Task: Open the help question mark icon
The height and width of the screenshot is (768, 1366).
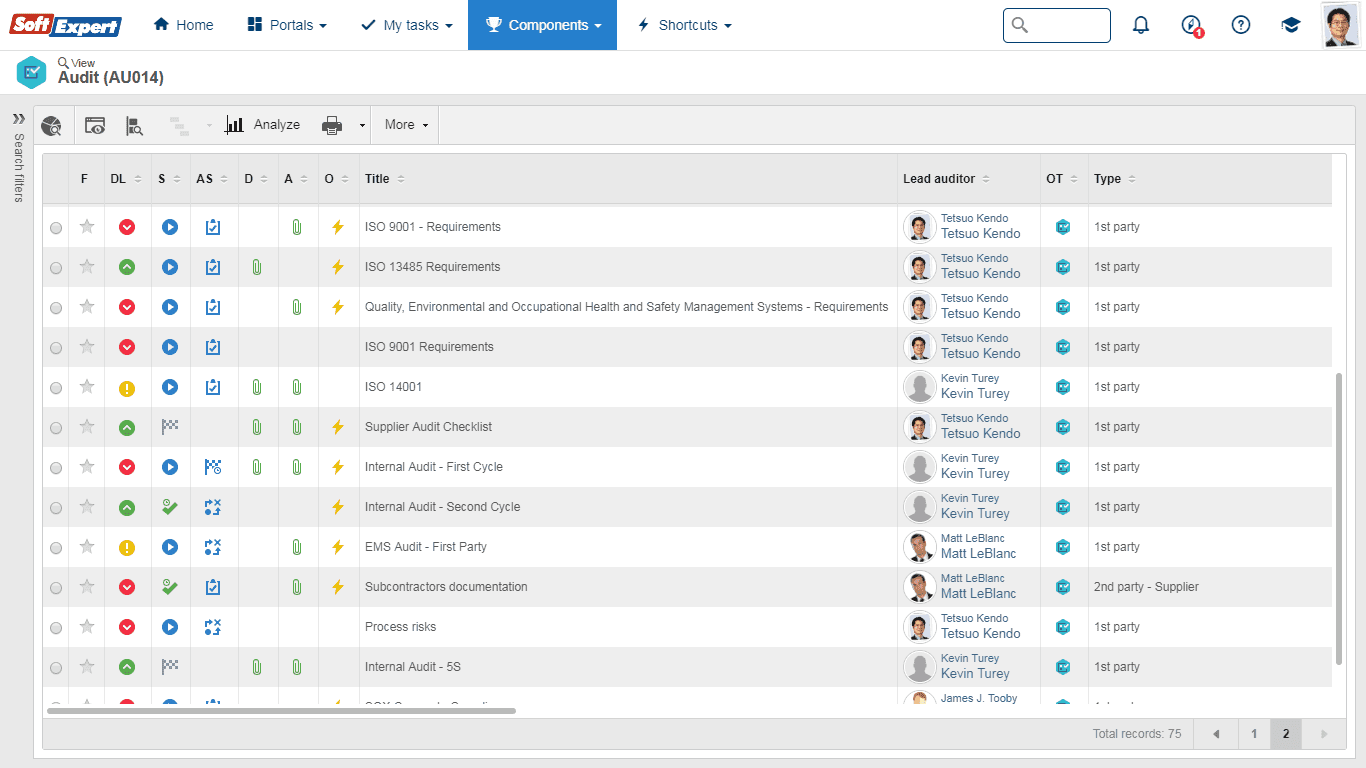Action: [x=1241, y=25]
